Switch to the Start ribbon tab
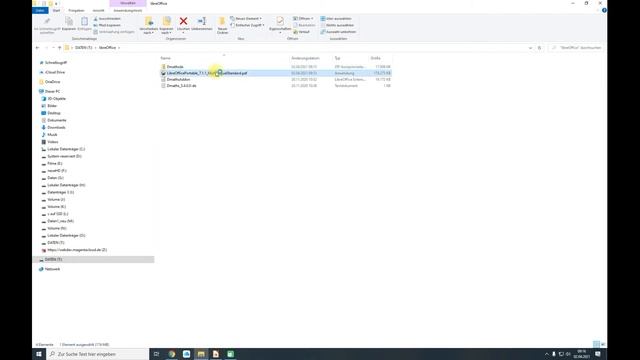 (56, 10)
